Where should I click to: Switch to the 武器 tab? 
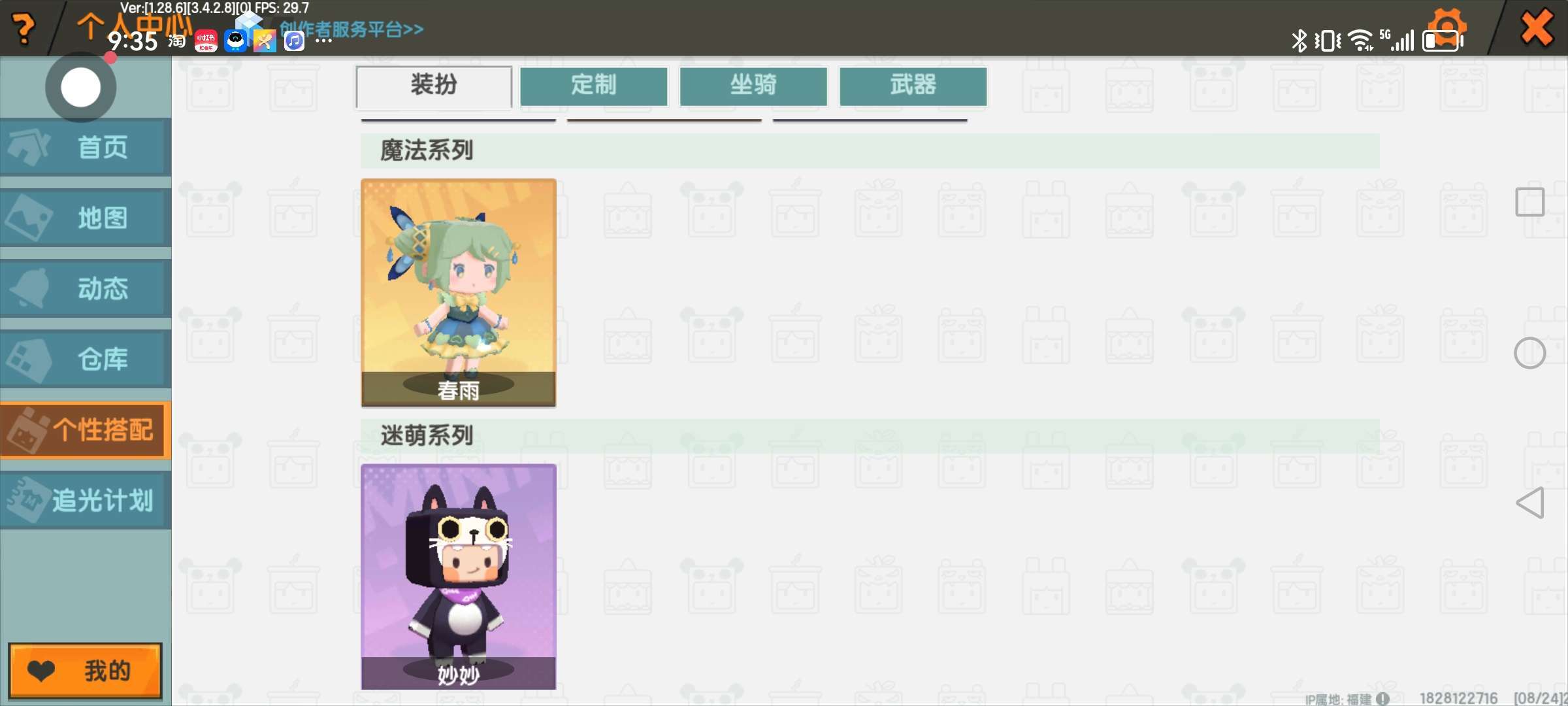(913, 86)
